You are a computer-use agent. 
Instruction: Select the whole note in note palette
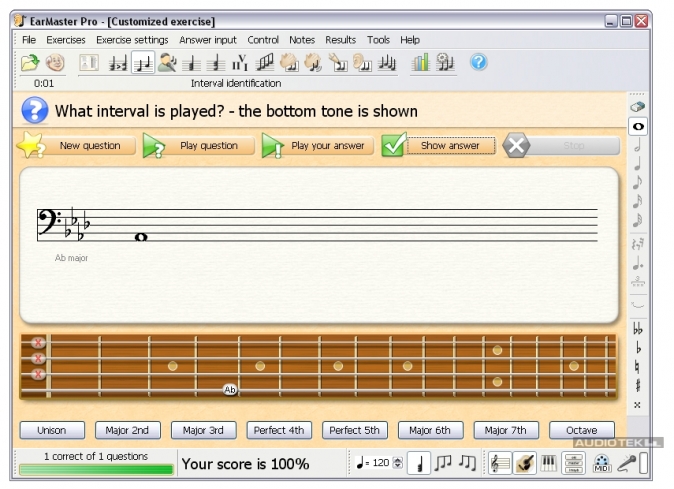pos(638,126)
